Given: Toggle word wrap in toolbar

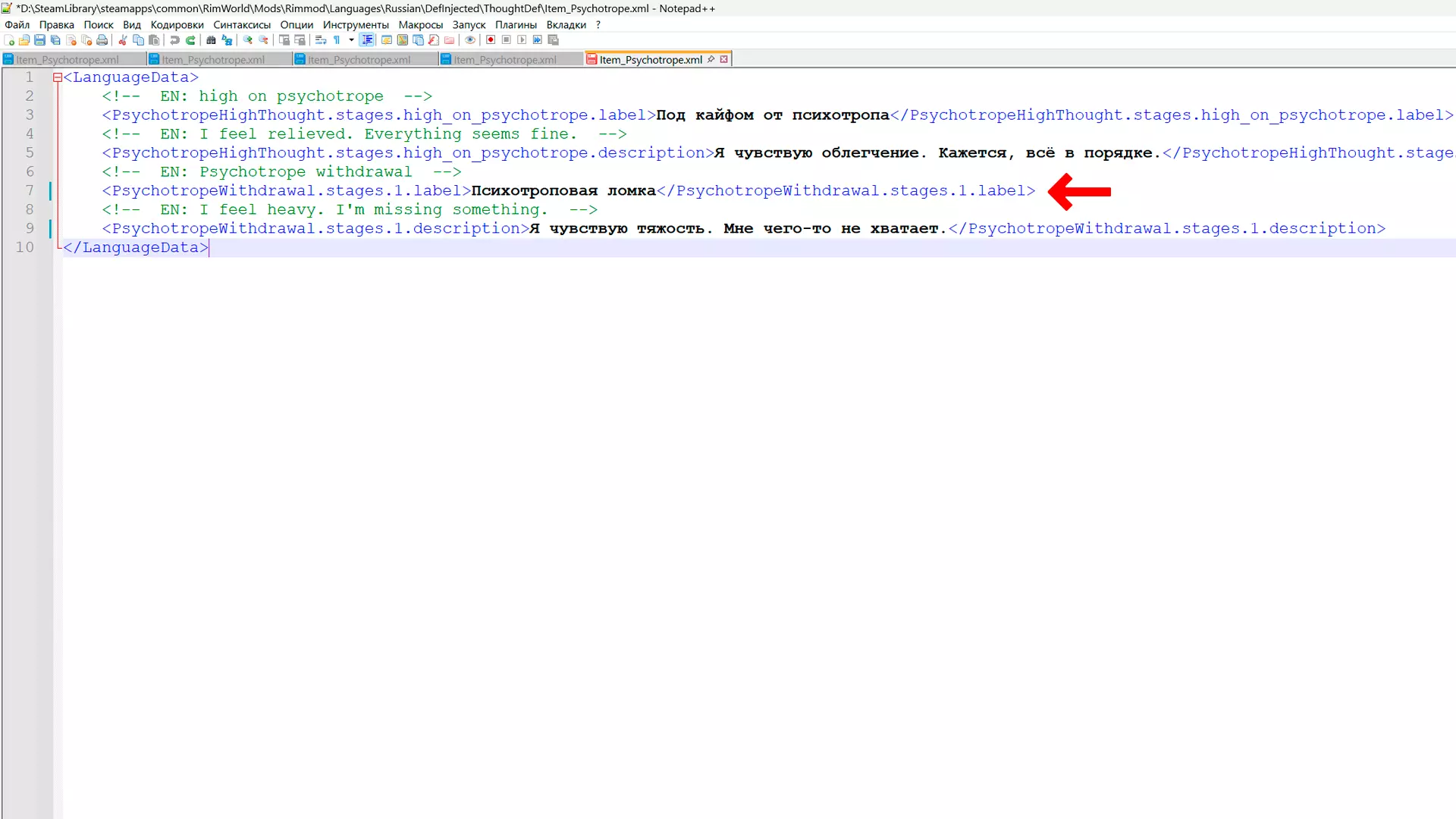Looking at the screenshot, I should (321, 40).
